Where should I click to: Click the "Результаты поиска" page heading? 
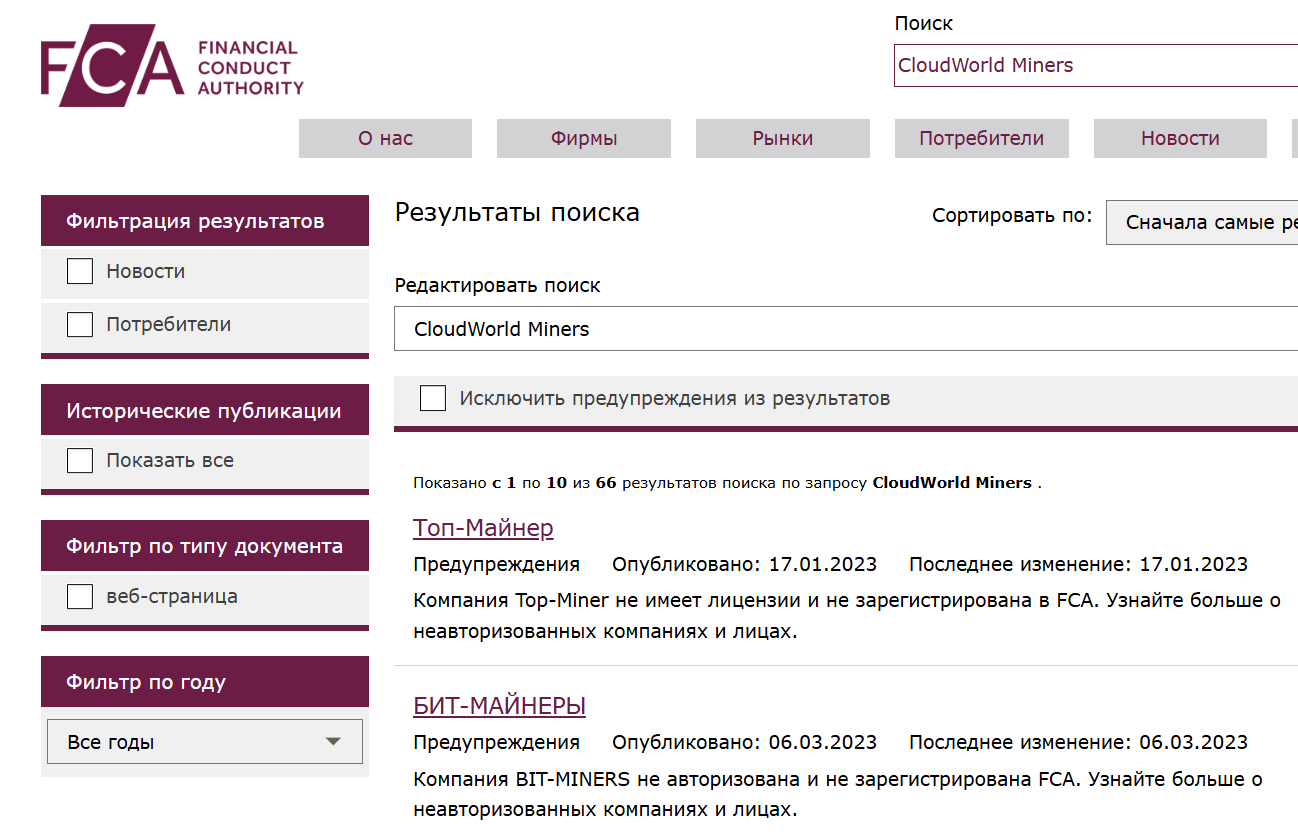pos(518,212)
